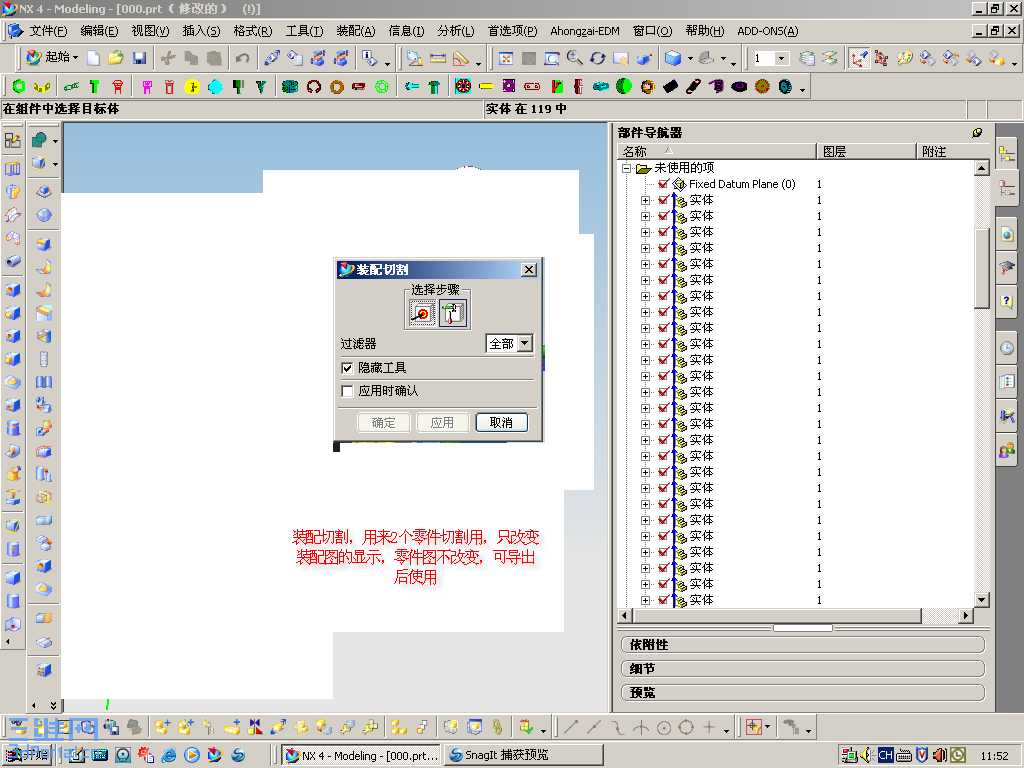Expand the first 实体 tree node
Image resolution: width=1024 pixels, height=768 pixels.
(x=646, y=200)
